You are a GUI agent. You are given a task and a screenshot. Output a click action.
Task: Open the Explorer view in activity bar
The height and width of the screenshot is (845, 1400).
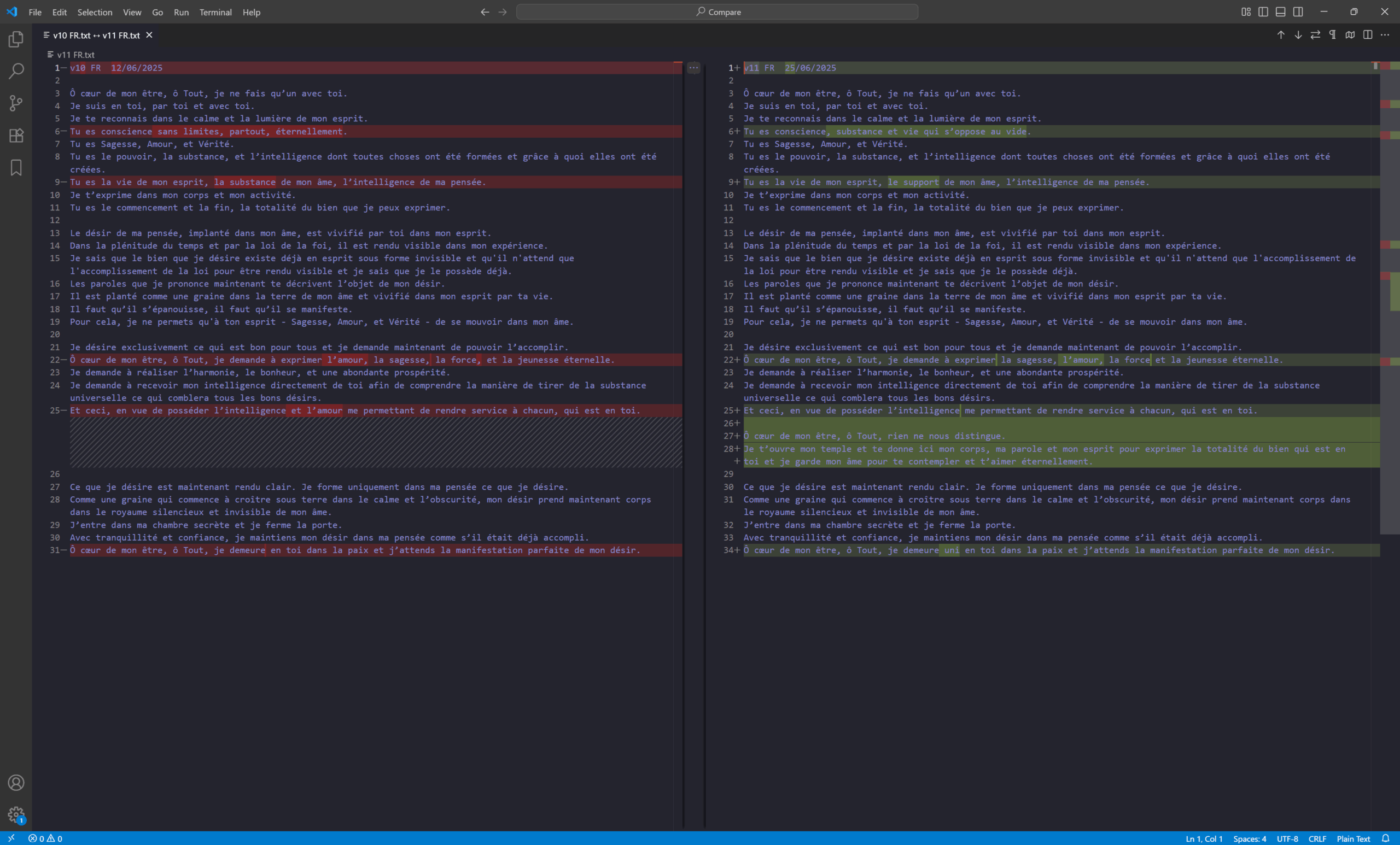[16, 39]
